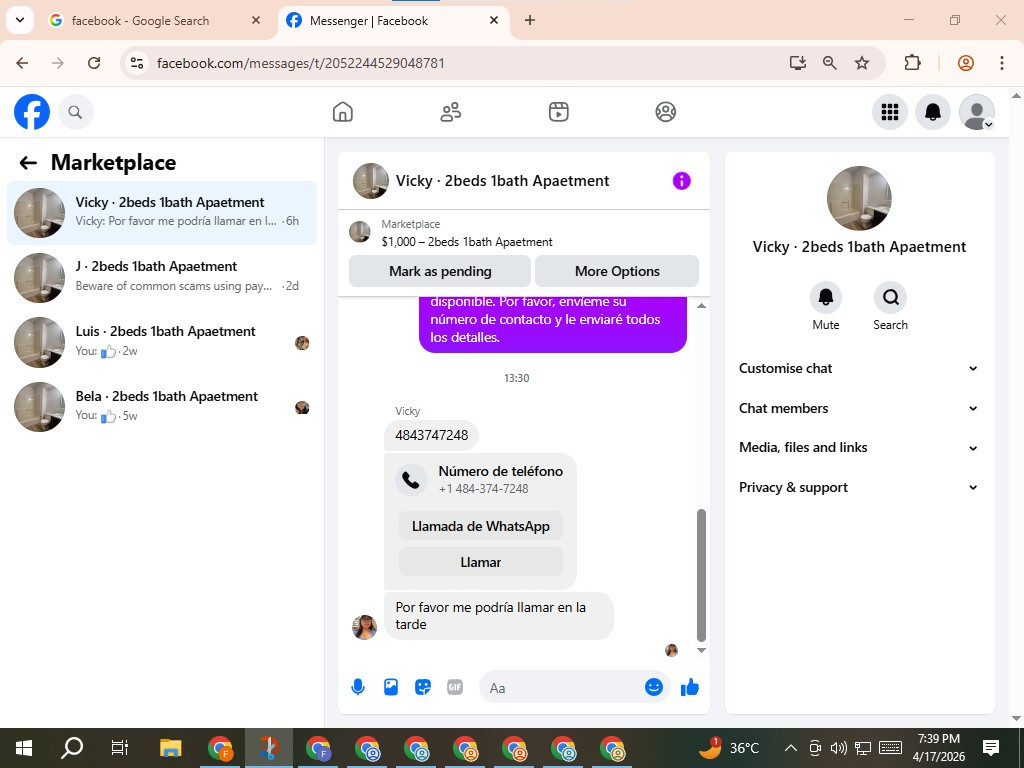Image resolution: width=1024 pixels, height=768 pixels.
Task: Open the $1,000 – 2beds 1bath Apaetment listing
Action: pyautogui.click(x=467, y=242)
